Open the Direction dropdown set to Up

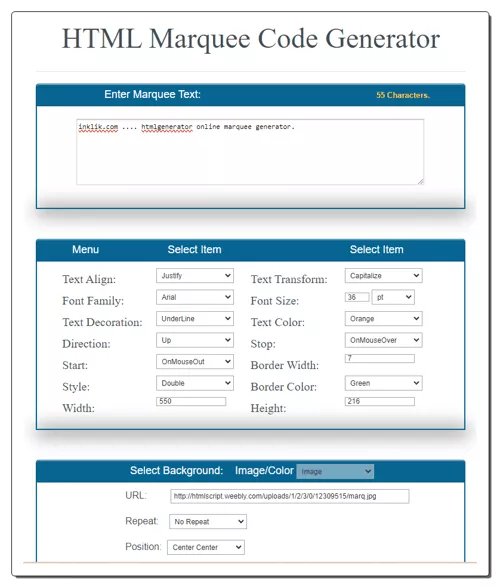coord(195,340)
